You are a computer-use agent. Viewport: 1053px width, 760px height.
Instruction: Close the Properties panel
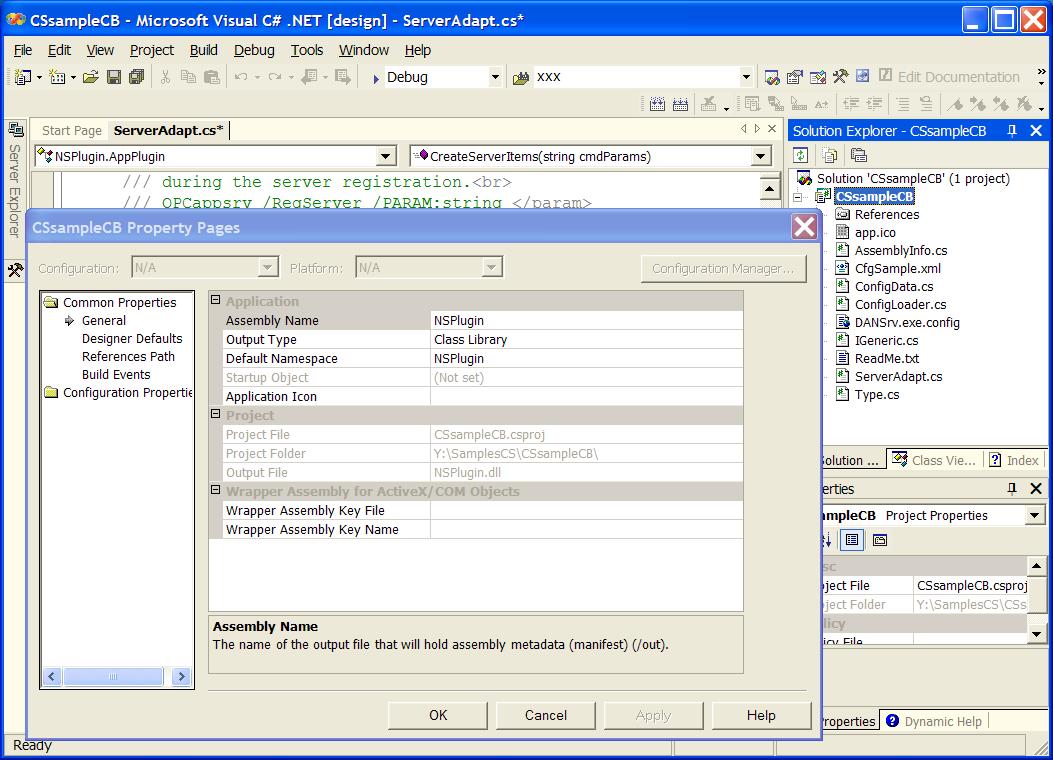[1036, 489]
